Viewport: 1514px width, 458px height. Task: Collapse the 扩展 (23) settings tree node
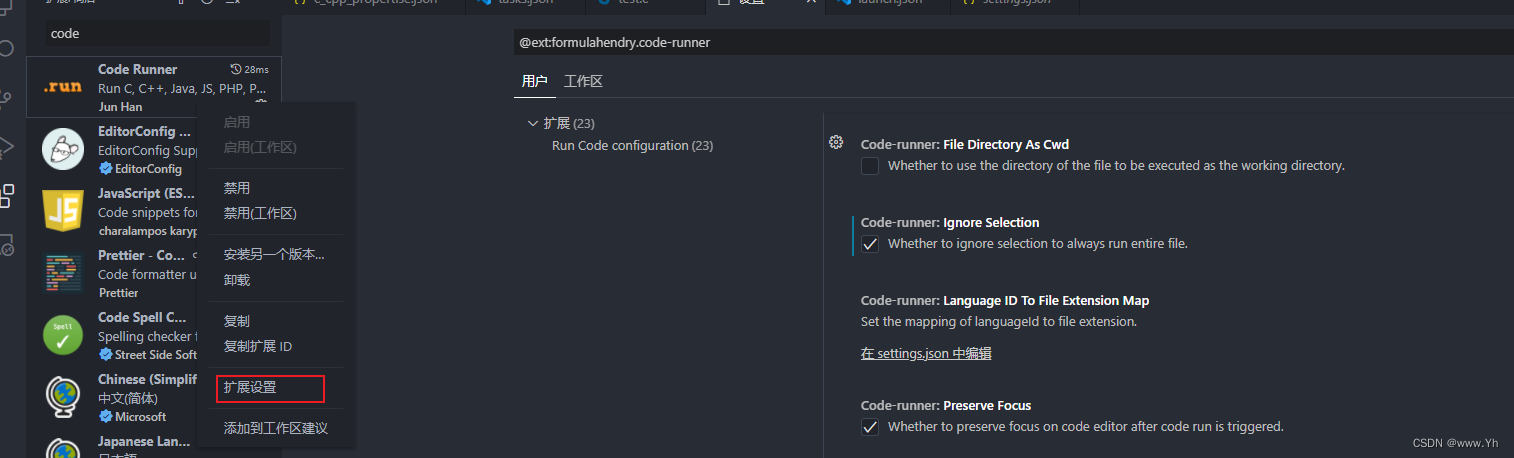pos(533,123)
